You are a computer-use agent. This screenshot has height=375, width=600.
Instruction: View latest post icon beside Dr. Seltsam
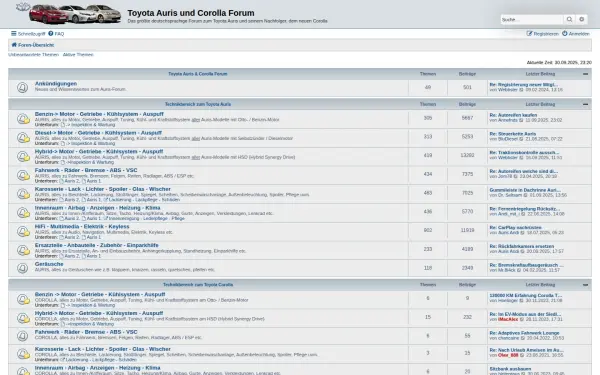tap(525, 195)
